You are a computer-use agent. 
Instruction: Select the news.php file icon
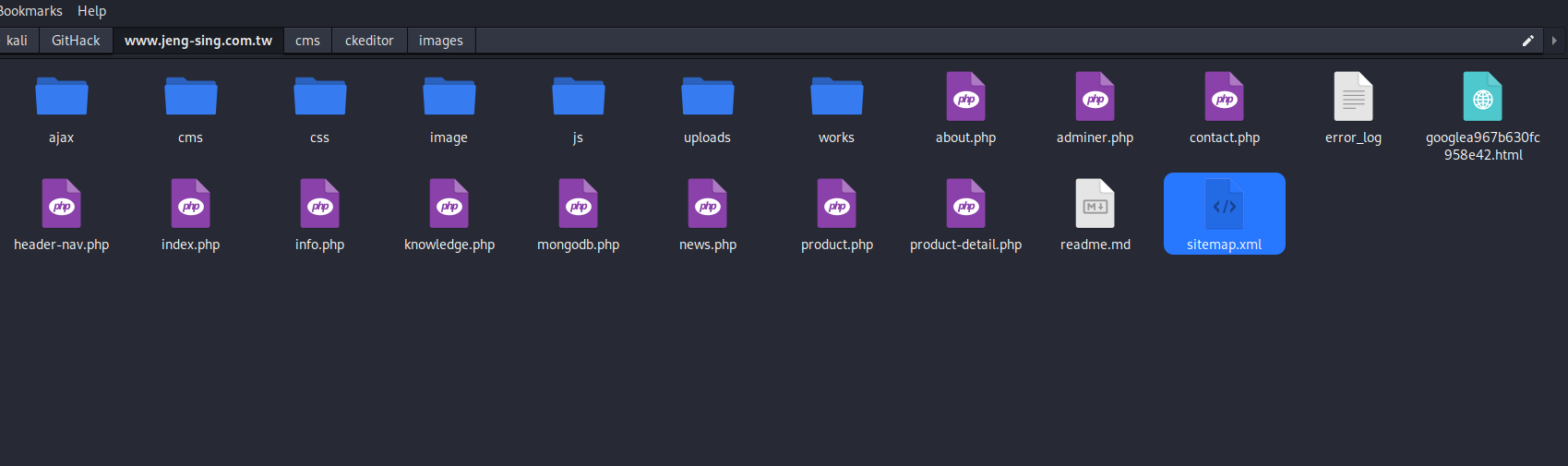[x=708, y=203]
